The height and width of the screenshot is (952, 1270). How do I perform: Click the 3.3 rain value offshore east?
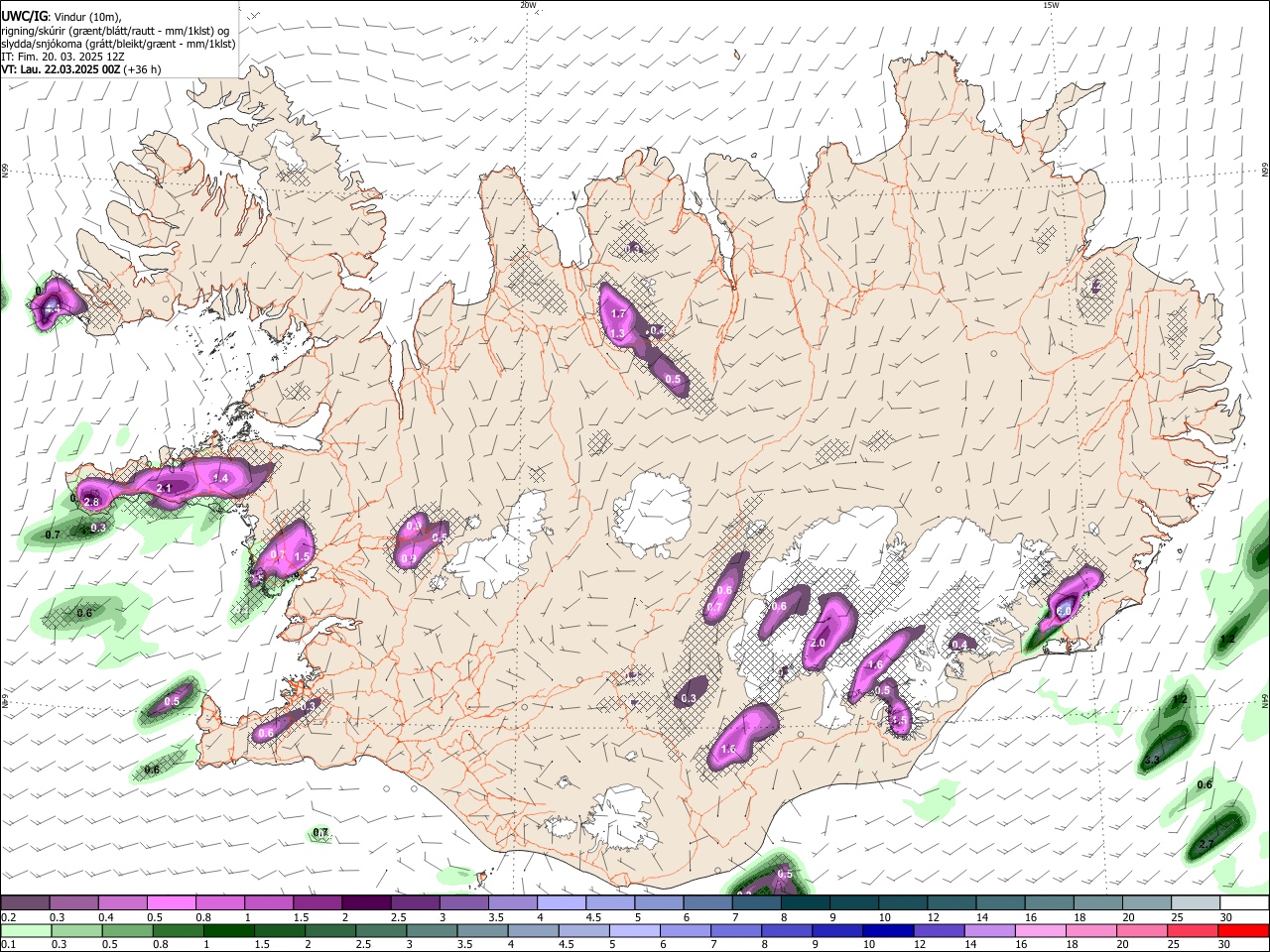tap(1152, 761)
